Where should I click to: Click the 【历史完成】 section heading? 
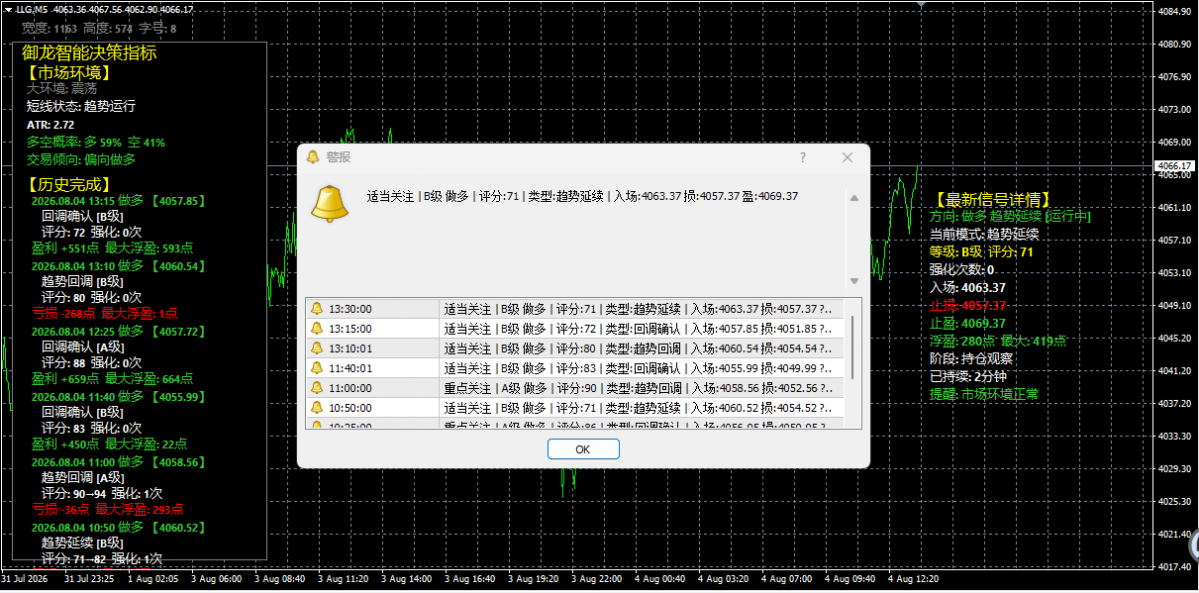(68, 184)
